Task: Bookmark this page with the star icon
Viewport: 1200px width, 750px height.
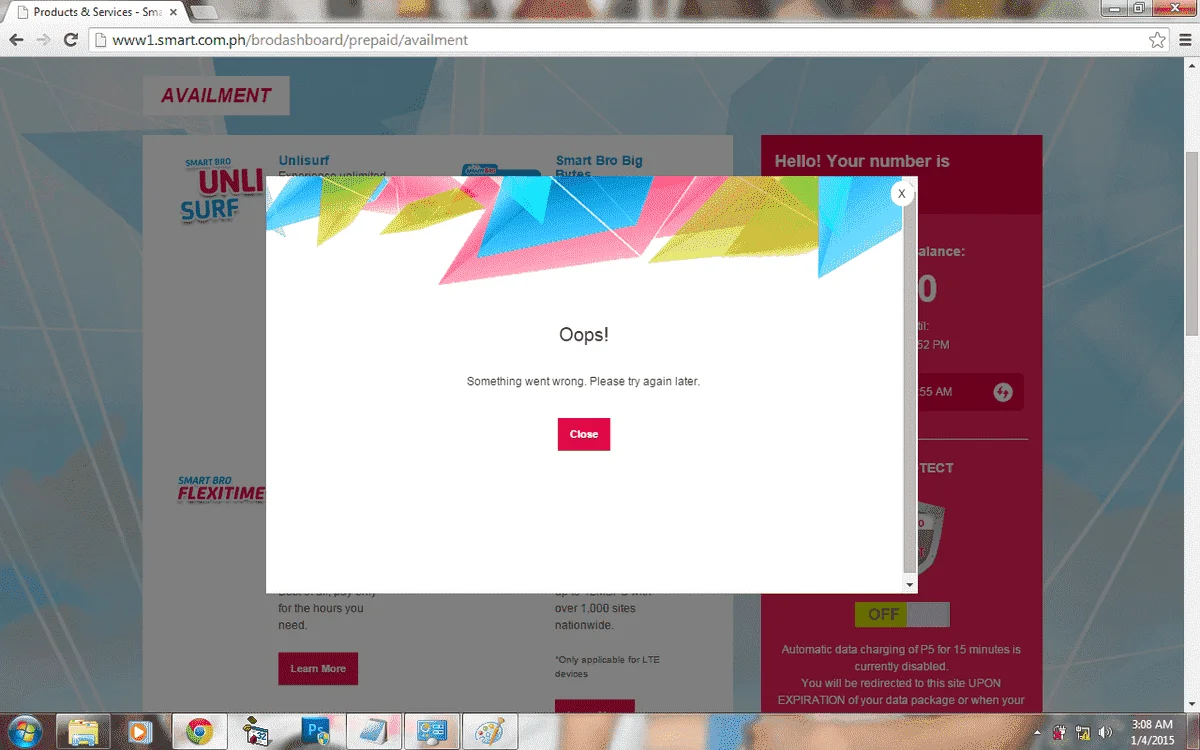Action: point(1157,40)
